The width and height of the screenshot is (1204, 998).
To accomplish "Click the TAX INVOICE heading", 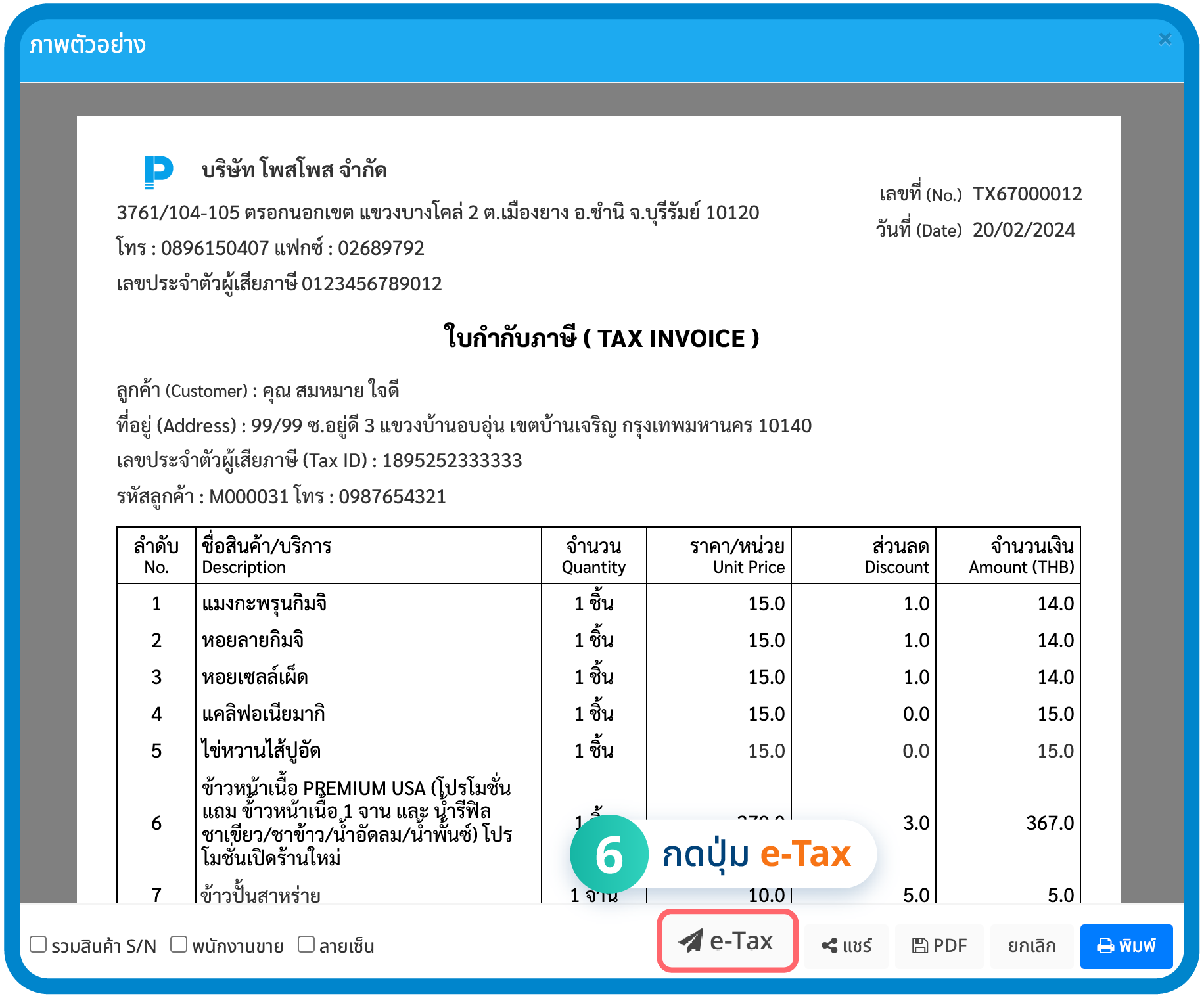I will [601, 338].
